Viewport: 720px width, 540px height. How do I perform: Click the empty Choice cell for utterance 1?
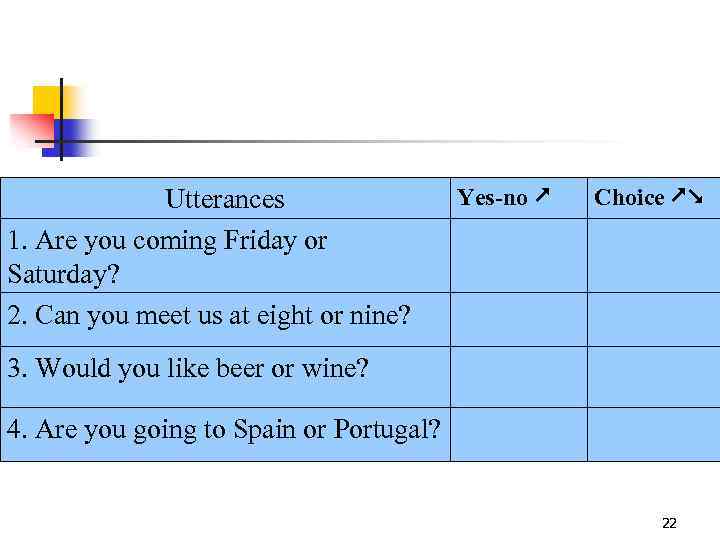click(x=653, y=255)
